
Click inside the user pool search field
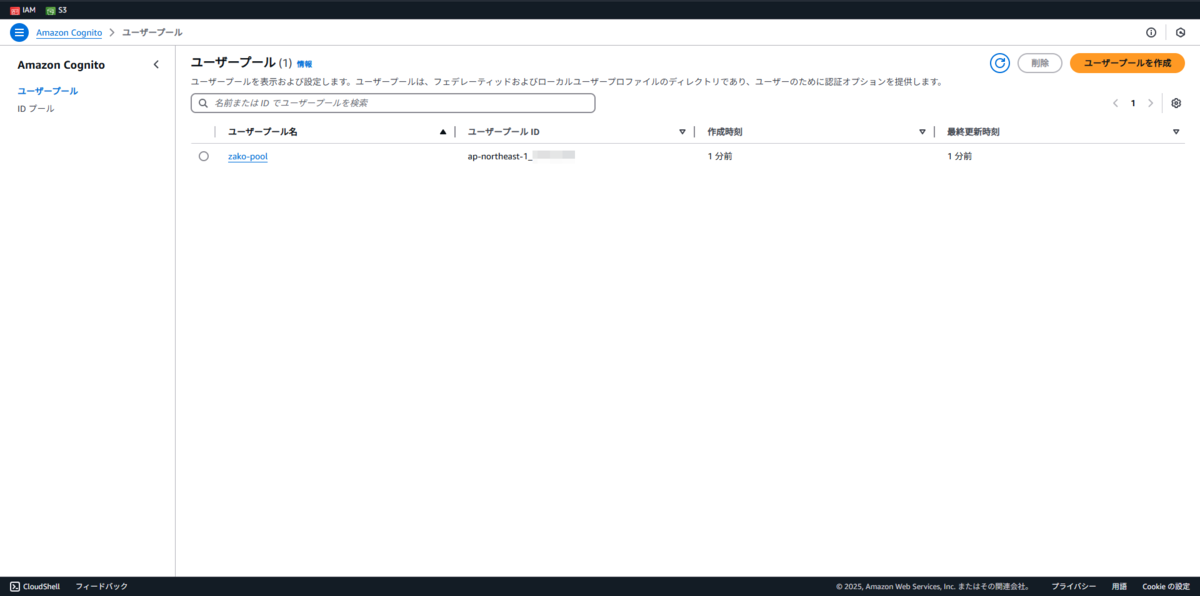pos(390,102)
